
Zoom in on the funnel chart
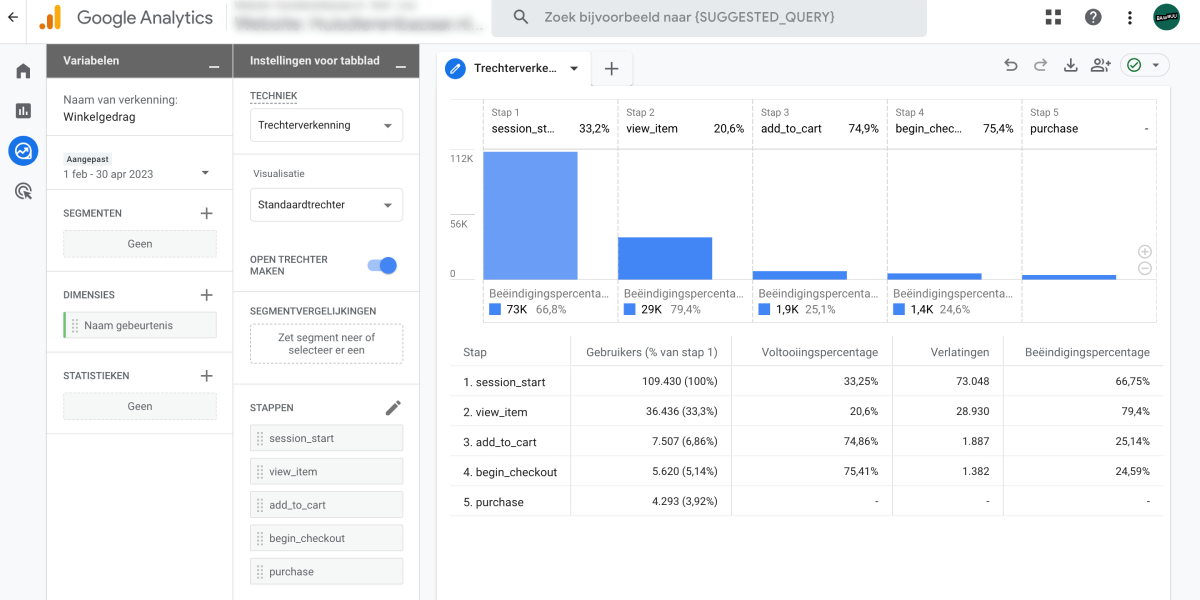click(x=1145, y=252)
